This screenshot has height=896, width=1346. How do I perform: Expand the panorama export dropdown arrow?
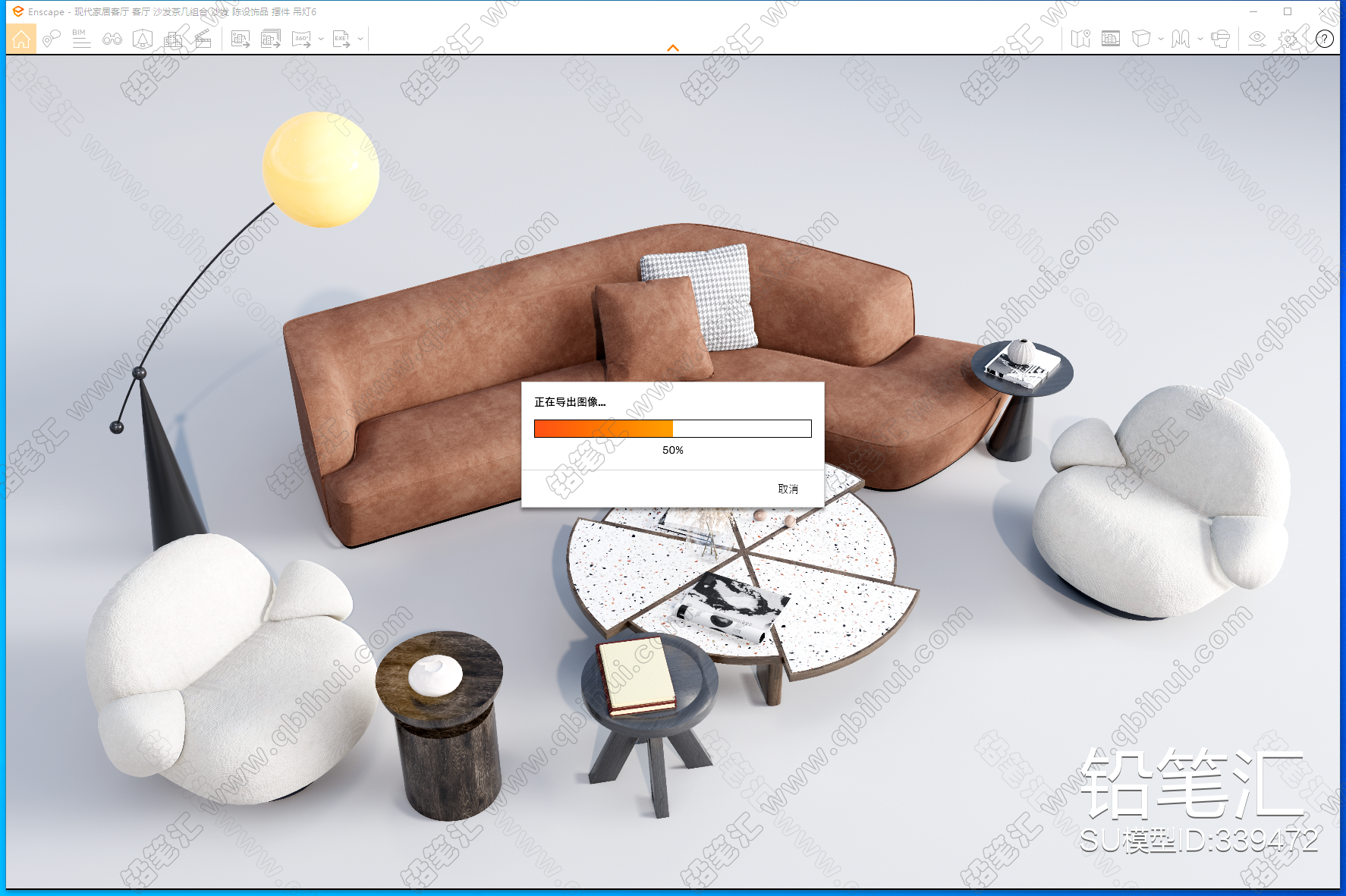pyautogui.click(x=321, y=39)
